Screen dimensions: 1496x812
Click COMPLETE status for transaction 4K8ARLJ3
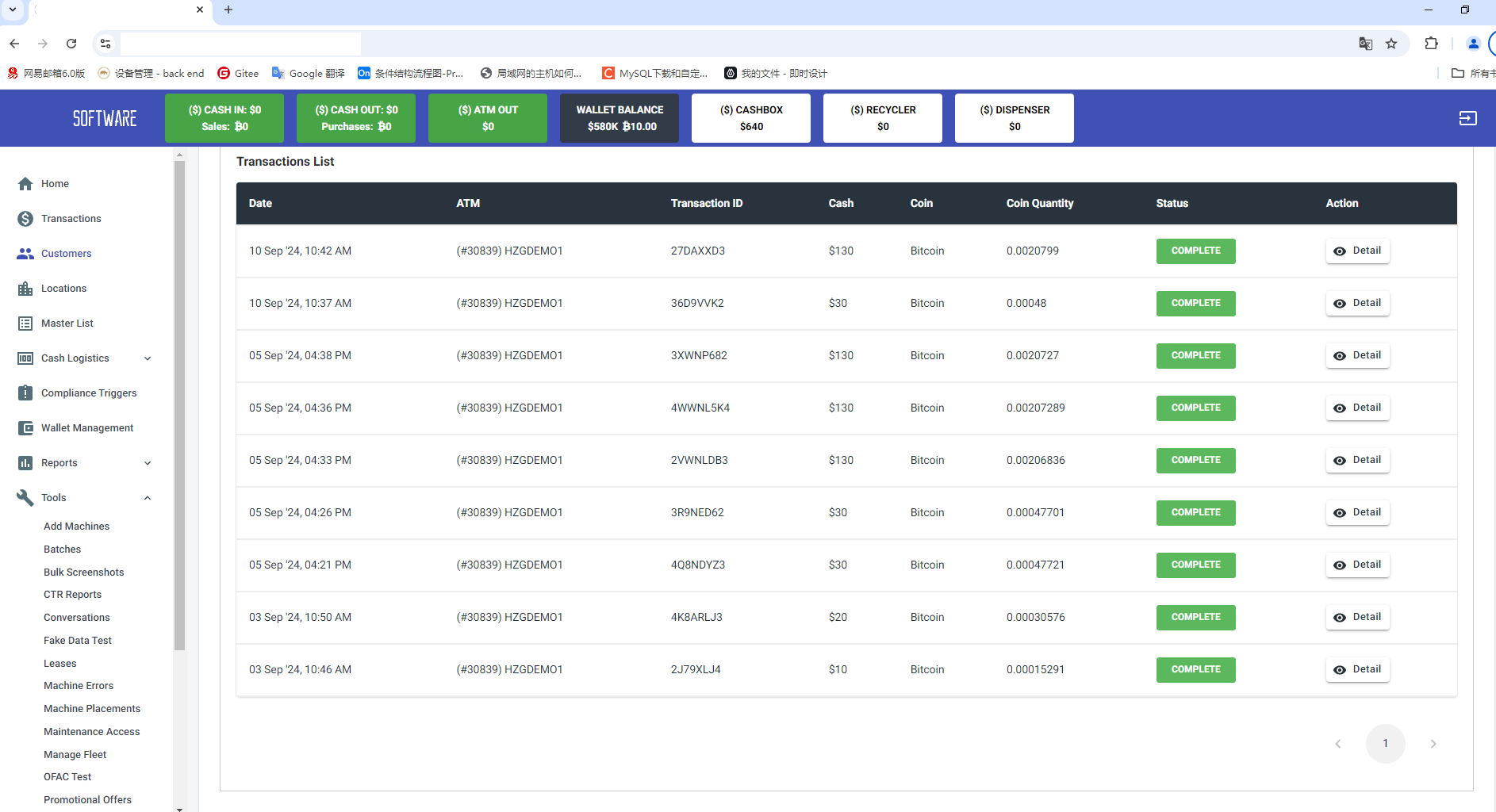pos(1195,617)
